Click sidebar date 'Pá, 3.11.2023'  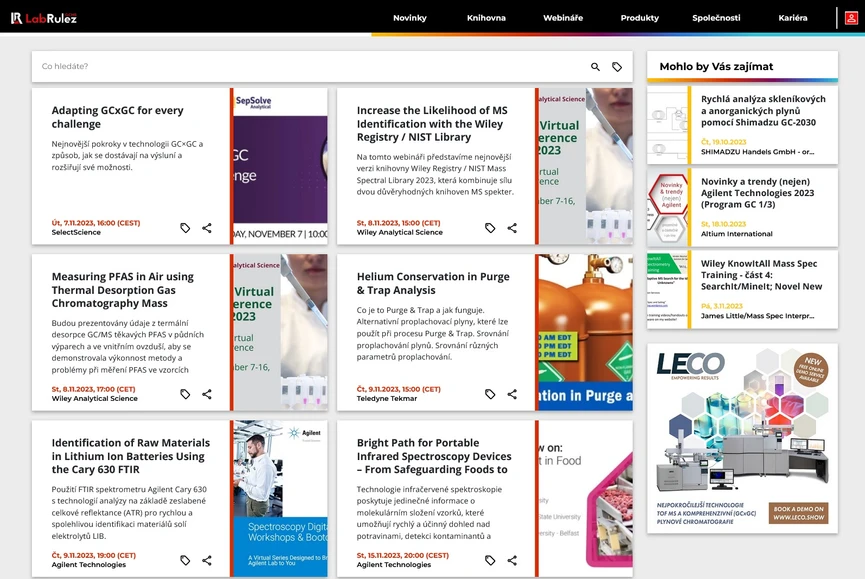tap(722, 306)
